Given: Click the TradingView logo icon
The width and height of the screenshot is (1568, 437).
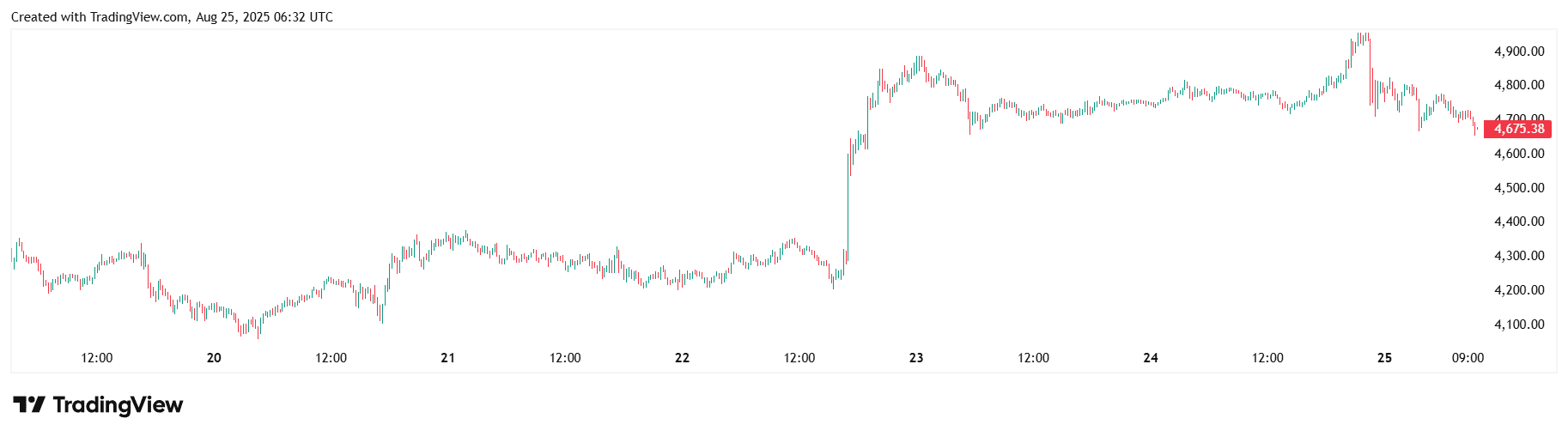Looking at the screenshot, I should pyautogui.click(x=28, y=404).
